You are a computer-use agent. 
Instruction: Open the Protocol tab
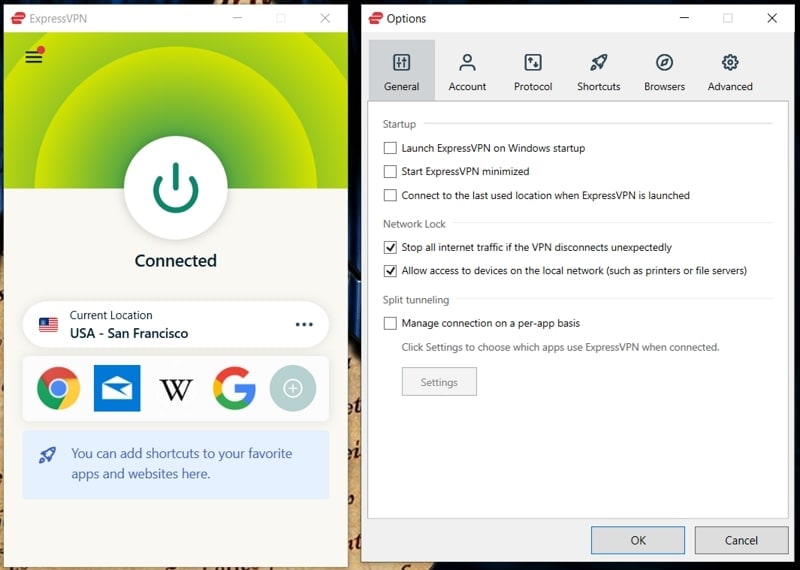click(x=533, y=70)
